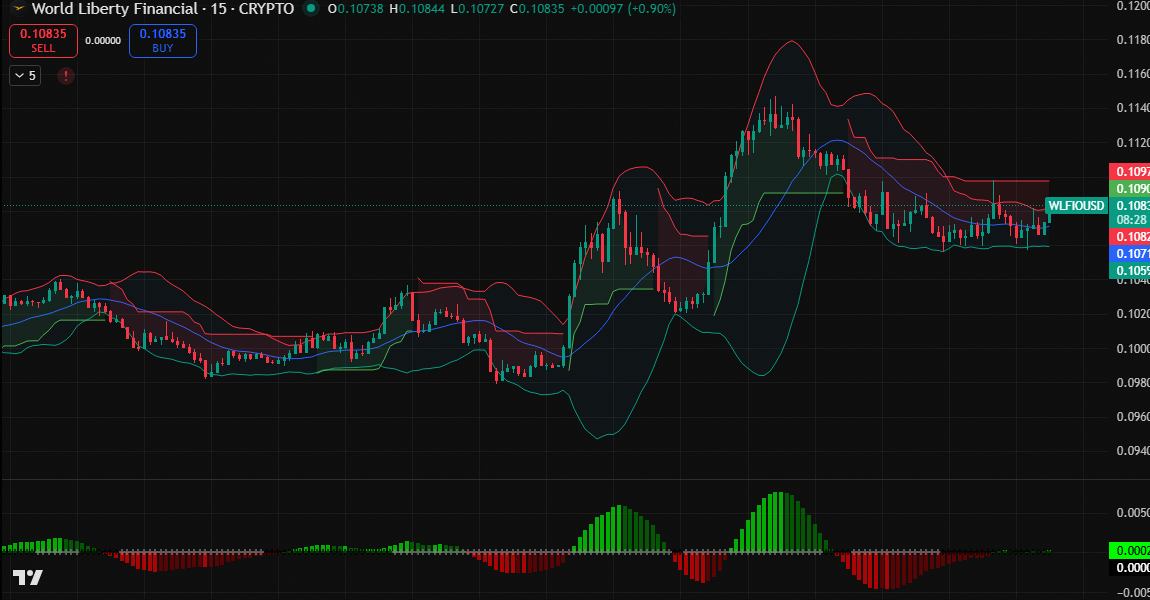The image size is (1150, 600).
Task: Click the red 0.1082 price marker
Action: click(x=1131, y=237)
